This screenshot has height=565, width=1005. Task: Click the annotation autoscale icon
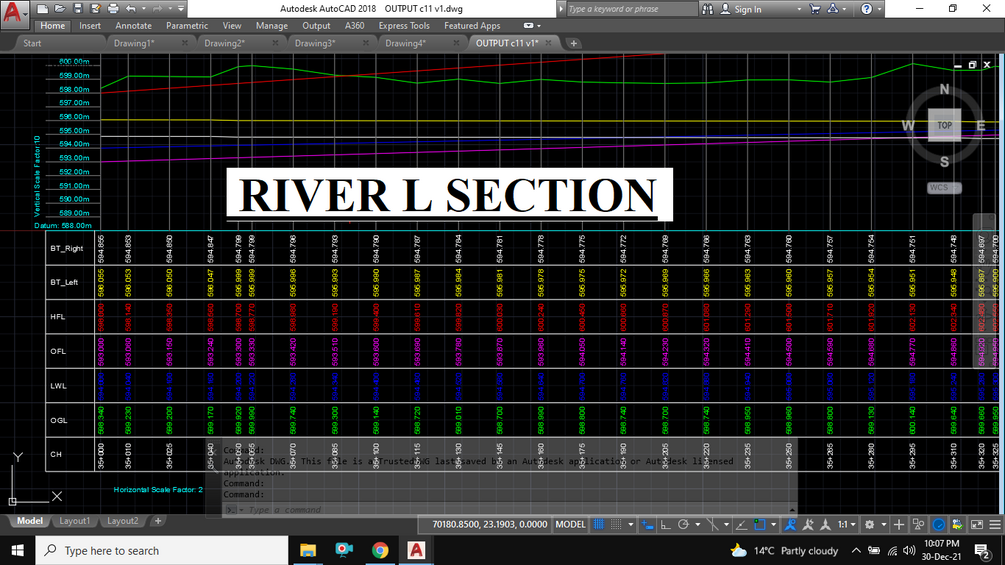tap(808, 525)
